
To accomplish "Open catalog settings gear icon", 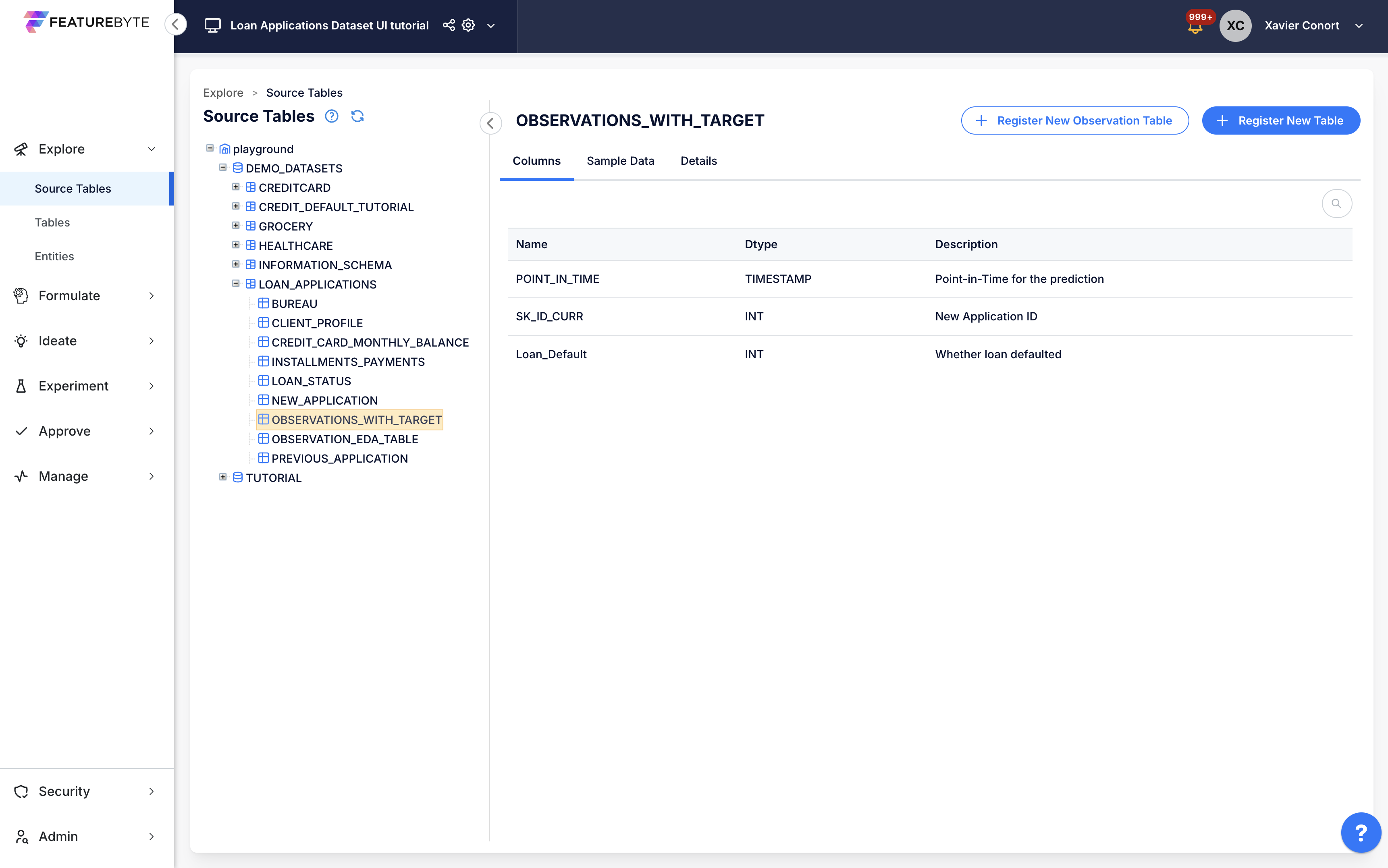I will tap(468, 25).
